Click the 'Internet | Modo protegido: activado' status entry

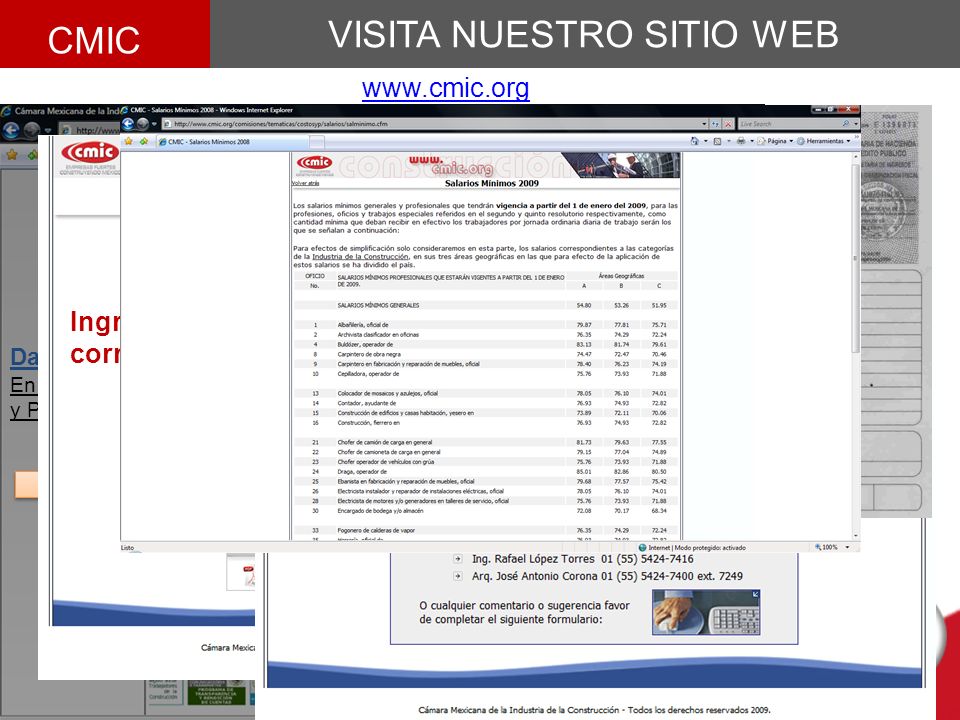pyautogui.click(x=692, y=547)
